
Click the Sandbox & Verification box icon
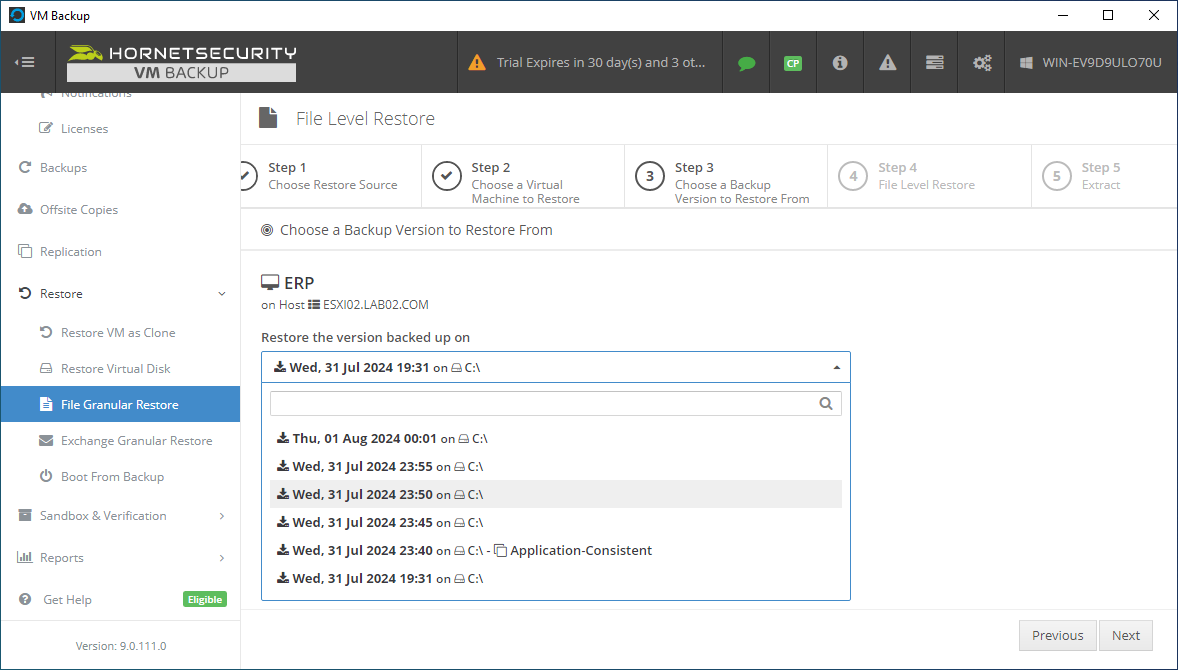[25, 515]
